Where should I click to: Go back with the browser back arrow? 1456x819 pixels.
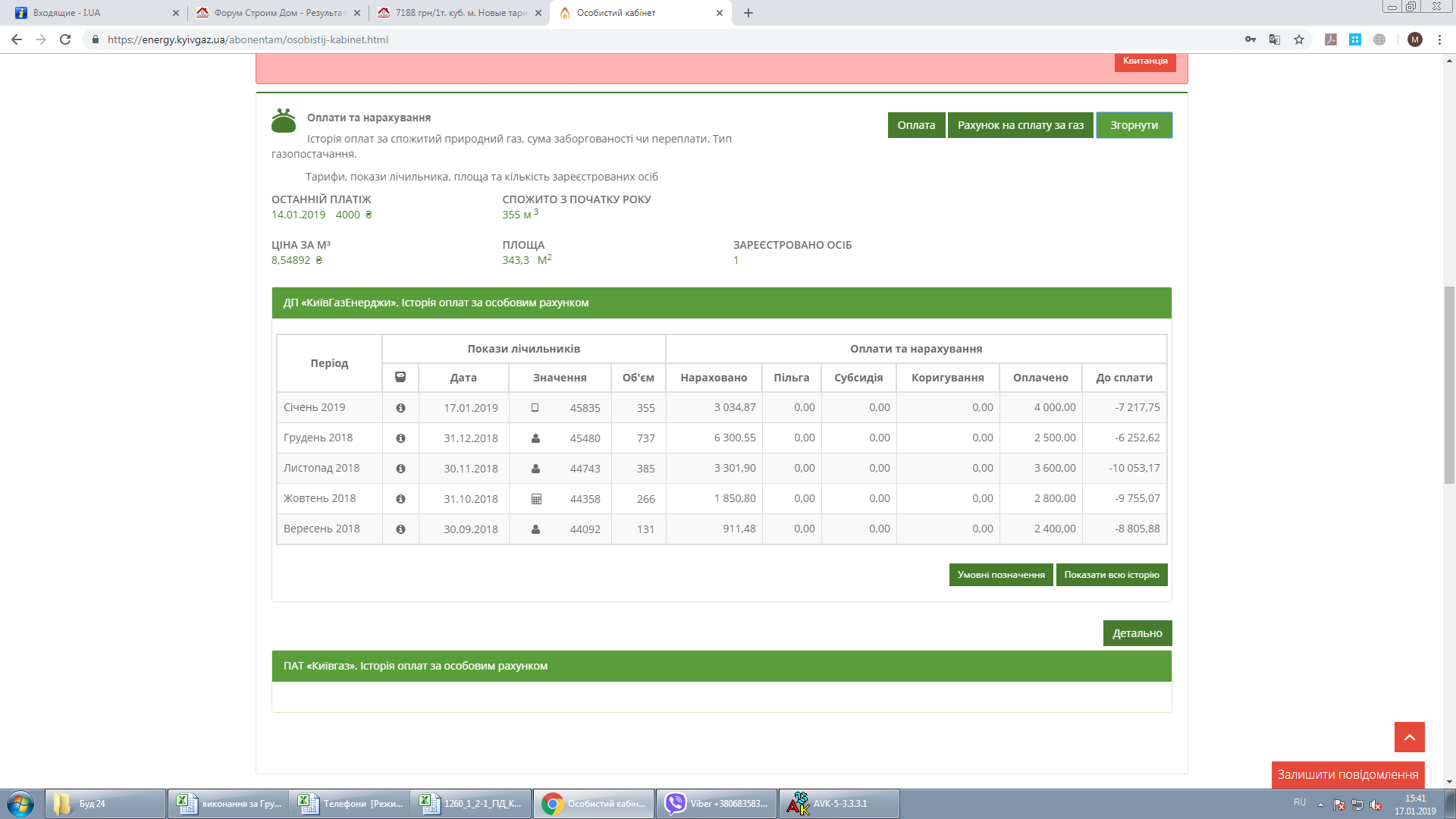(17, 39)
